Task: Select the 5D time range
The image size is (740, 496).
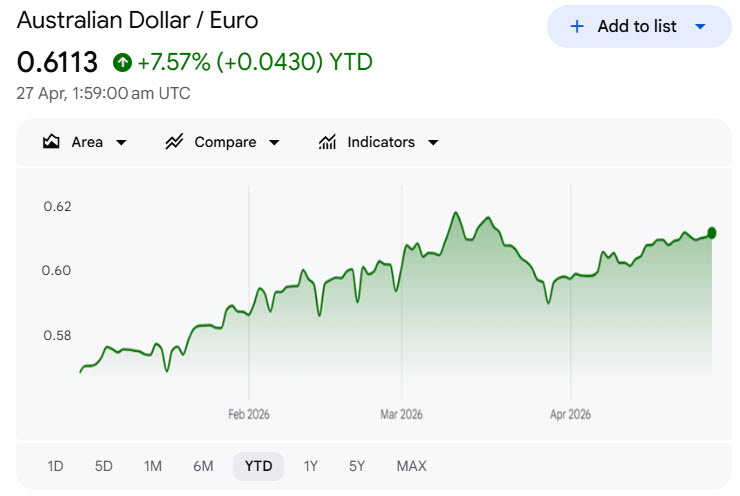Action: point(104,466)
